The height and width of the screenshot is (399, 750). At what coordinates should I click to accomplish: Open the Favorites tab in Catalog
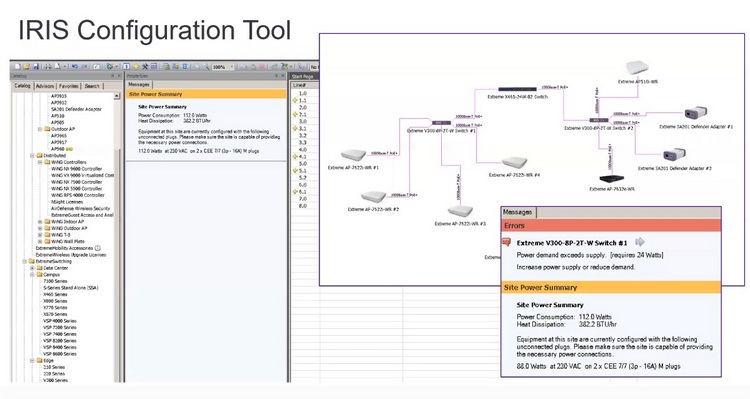68,86
